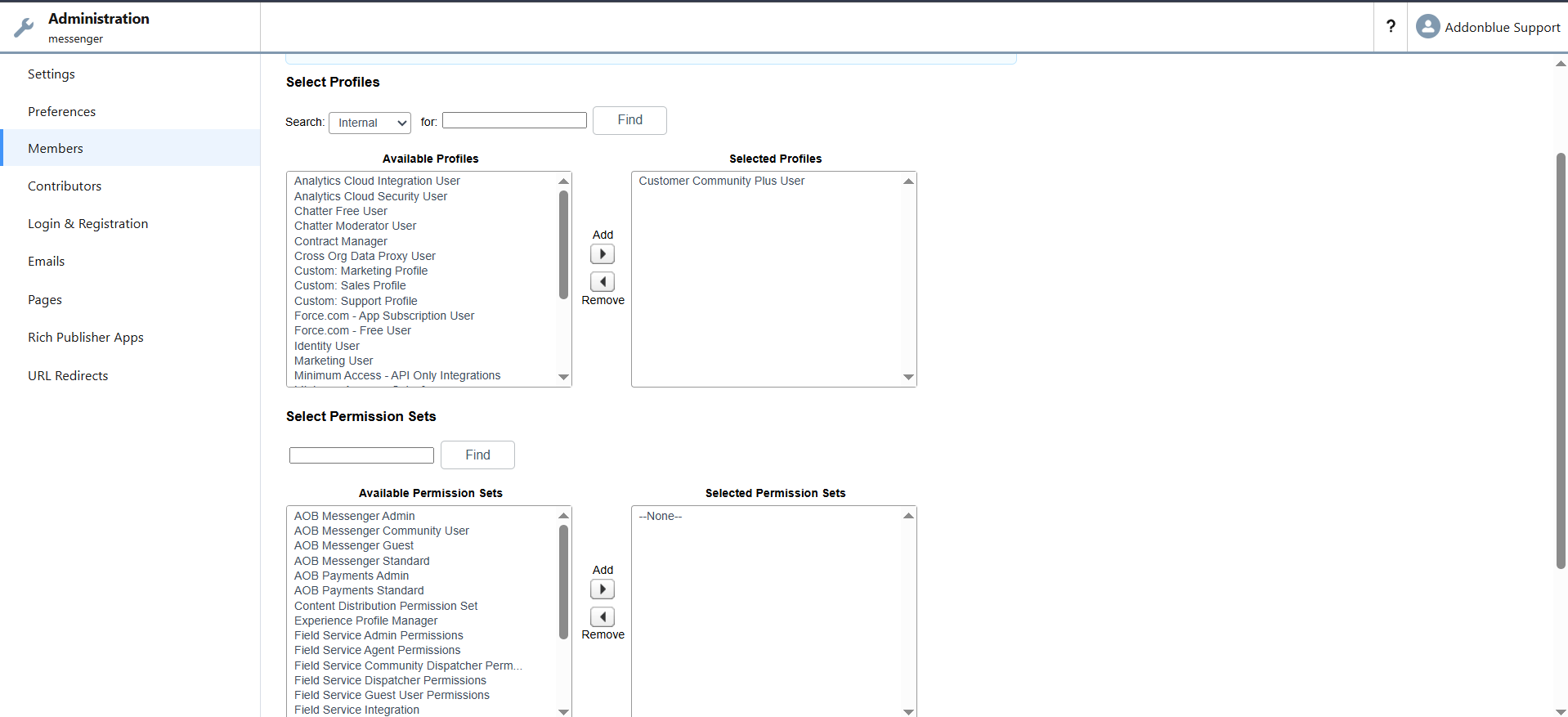Click Available Permission Sets scroll-up arrow
The width and height of the screenshot is (1568, 717).
click(x=563, y=516)
